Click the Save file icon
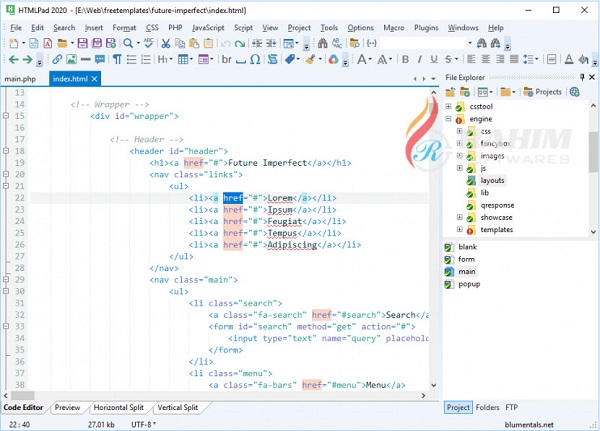Viewport: 600px width, 431px height. click(x=83, y=44)
